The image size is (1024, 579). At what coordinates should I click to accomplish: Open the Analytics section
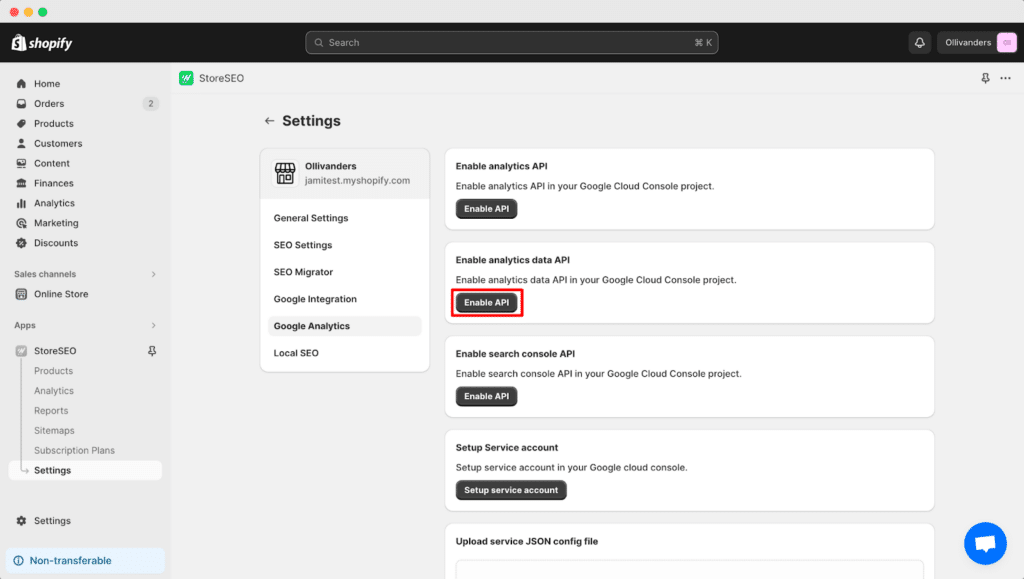(x=50, y=203)
